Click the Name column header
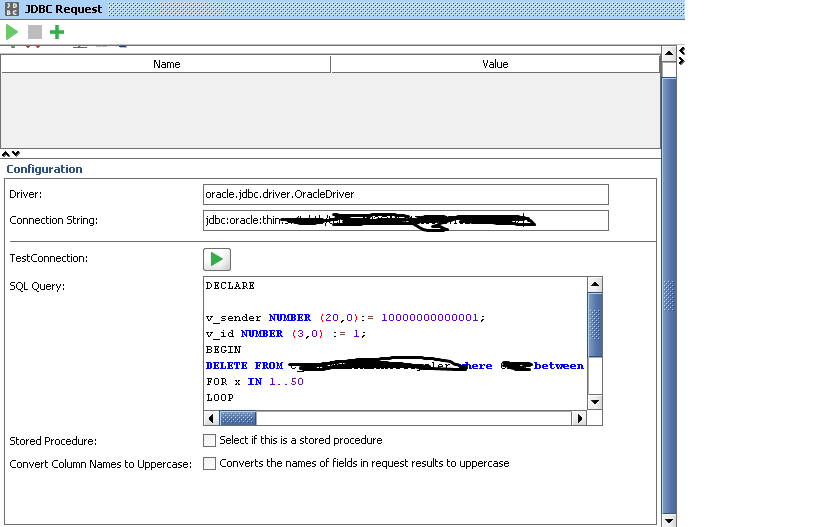Screen dimensions: 819x527 click(166, 64)
